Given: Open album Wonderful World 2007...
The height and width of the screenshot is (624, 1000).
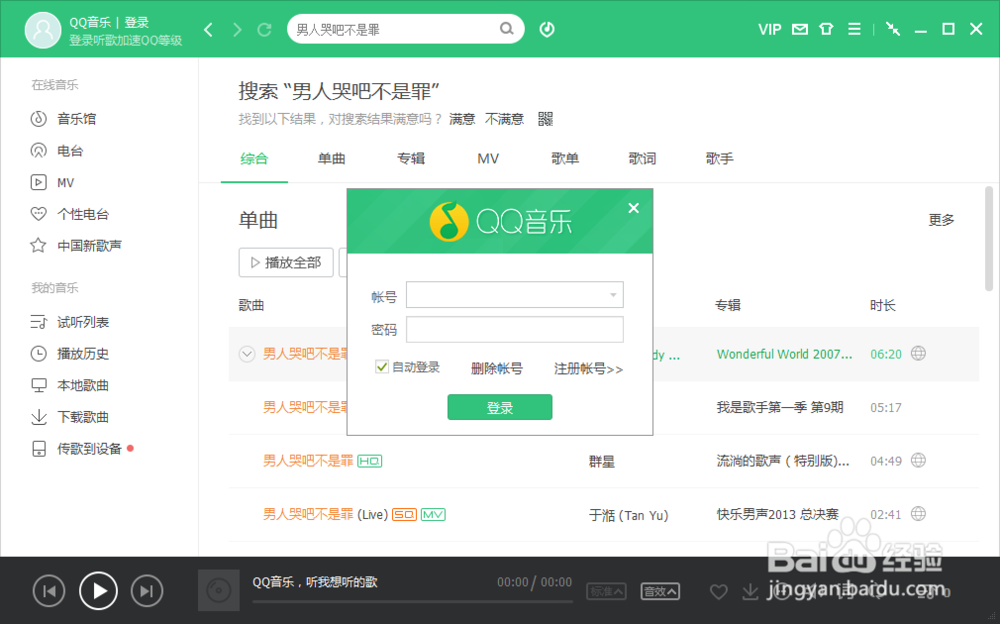Looking at the screenshot, I should [x=784, y=354].
